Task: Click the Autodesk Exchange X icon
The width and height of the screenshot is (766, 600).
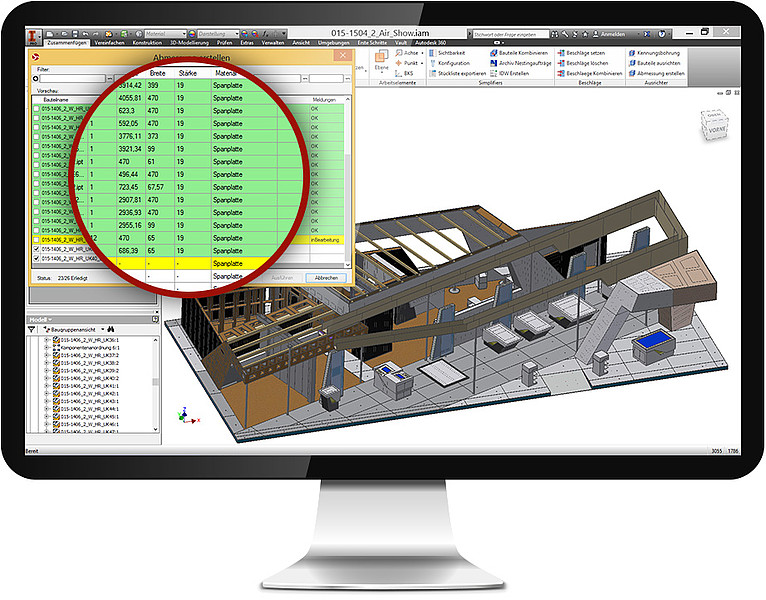Action: tap(647, 34)
